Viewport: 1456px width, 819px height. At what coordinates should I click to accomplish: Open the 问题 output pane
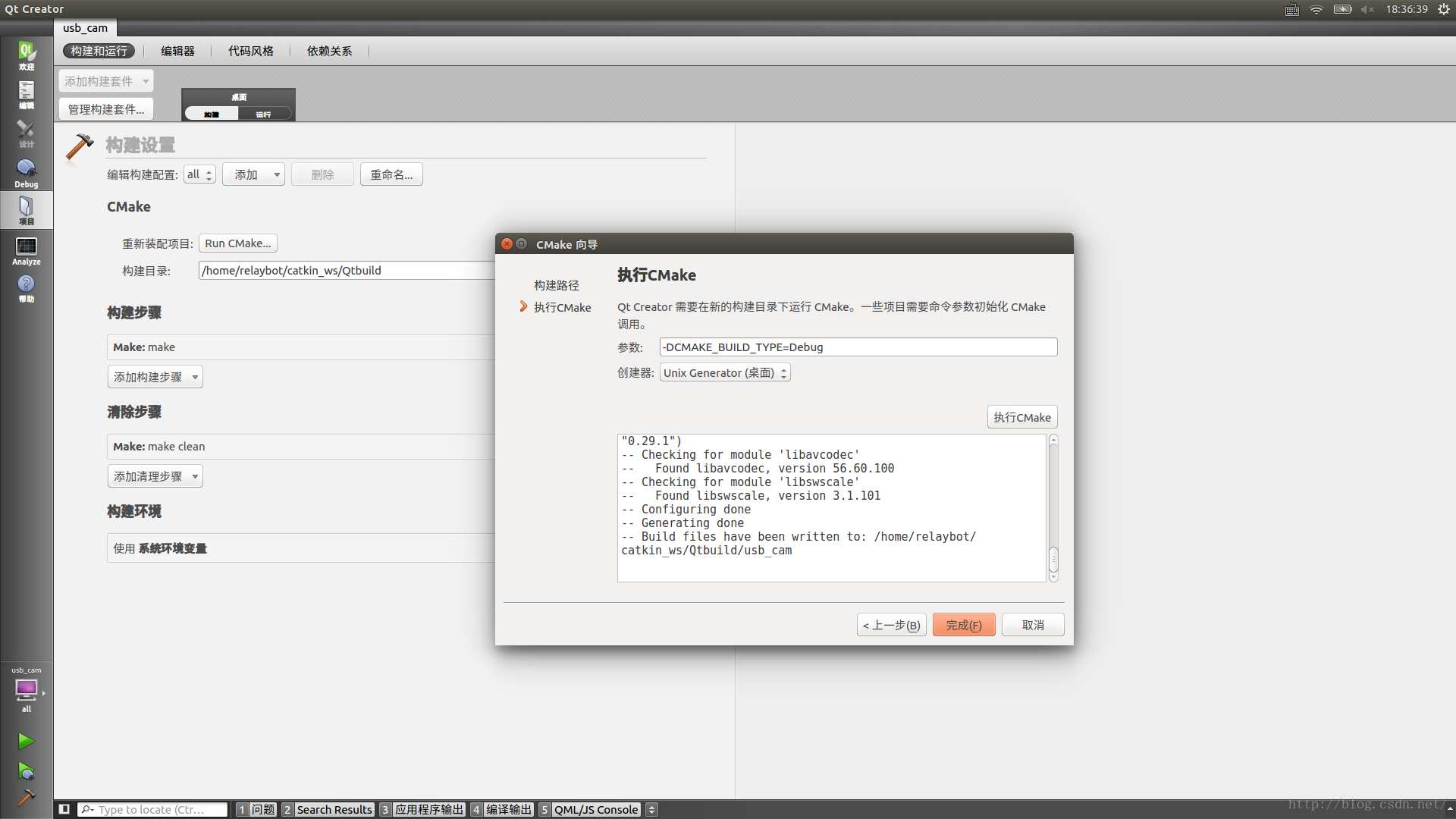pos(256,809)
